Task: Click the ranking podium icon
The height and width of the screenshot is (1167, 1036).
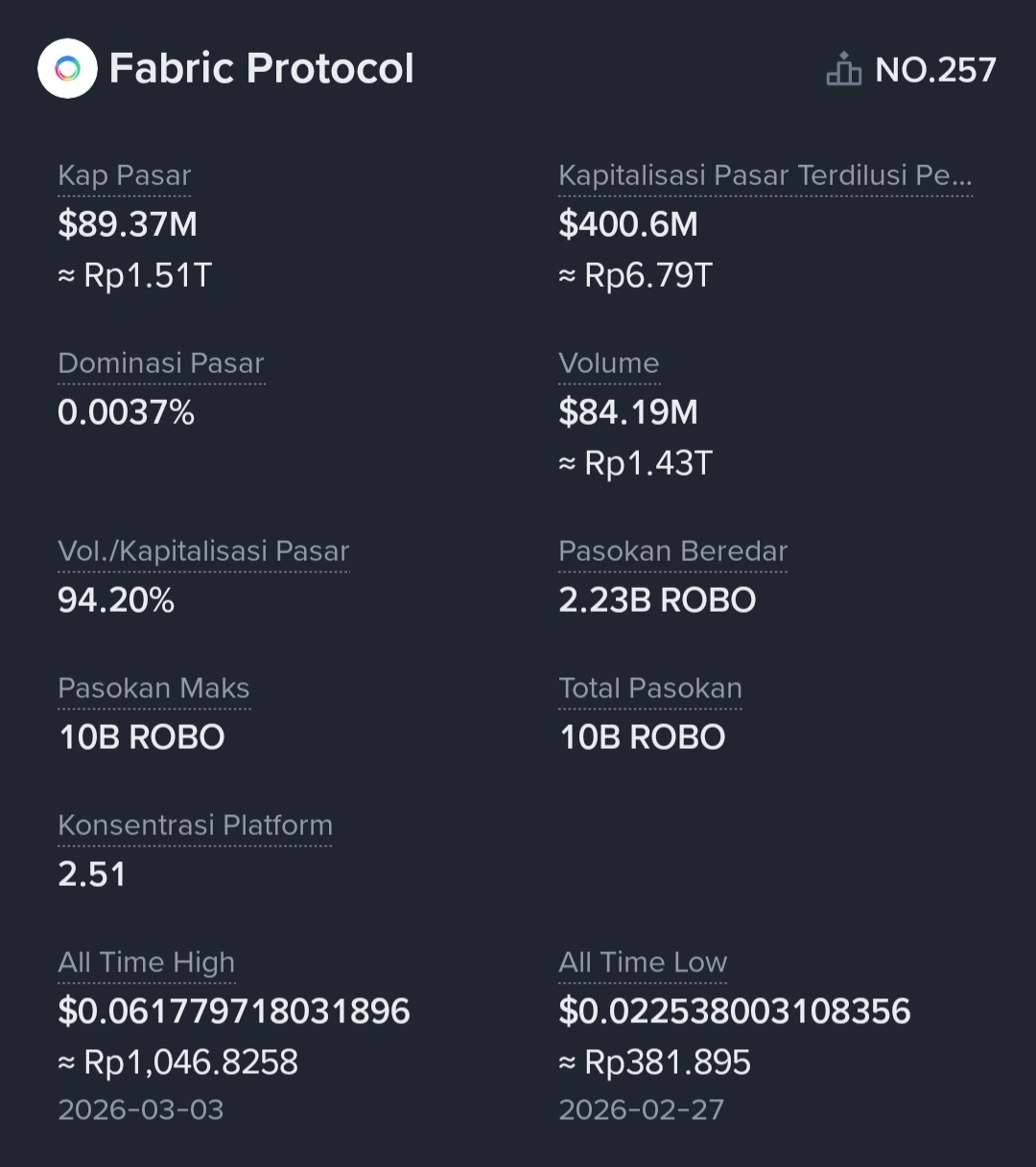Action: pos(843,70)
